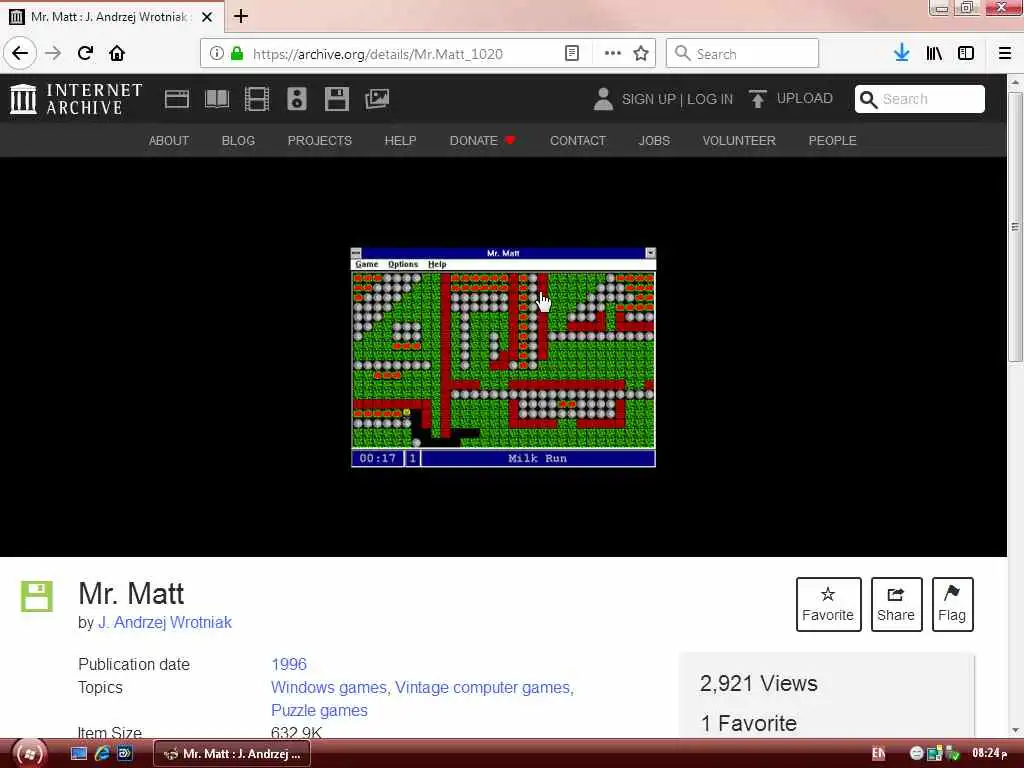
Task: Open the Images icon in Archive nav
Action: tap(377, 99)
